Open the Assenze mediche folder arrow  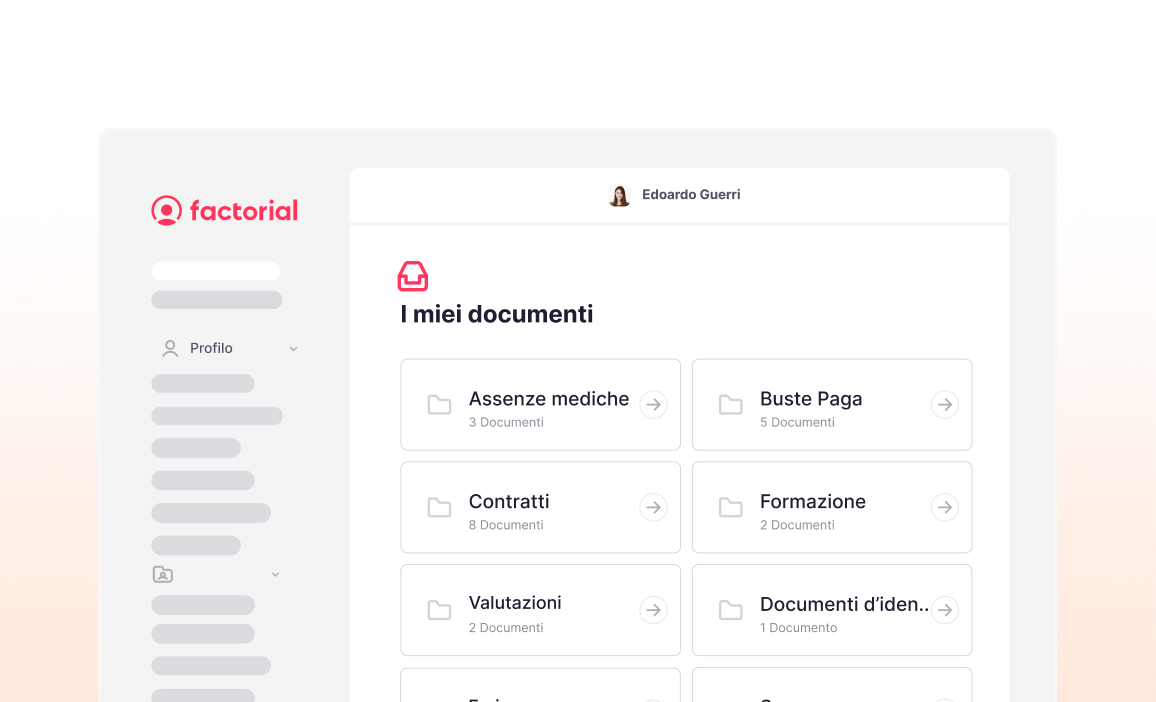point(653,405)
